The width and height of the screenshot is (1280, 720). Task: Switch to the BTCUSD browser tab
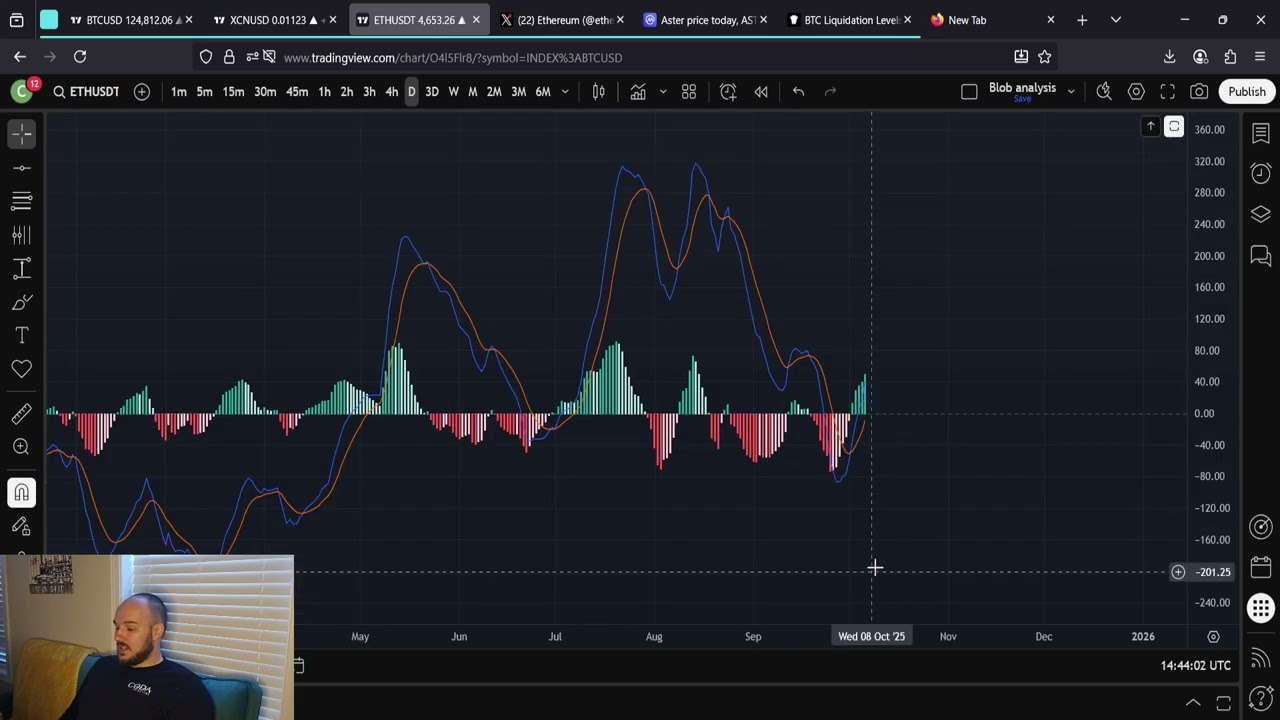pos(128,20)
